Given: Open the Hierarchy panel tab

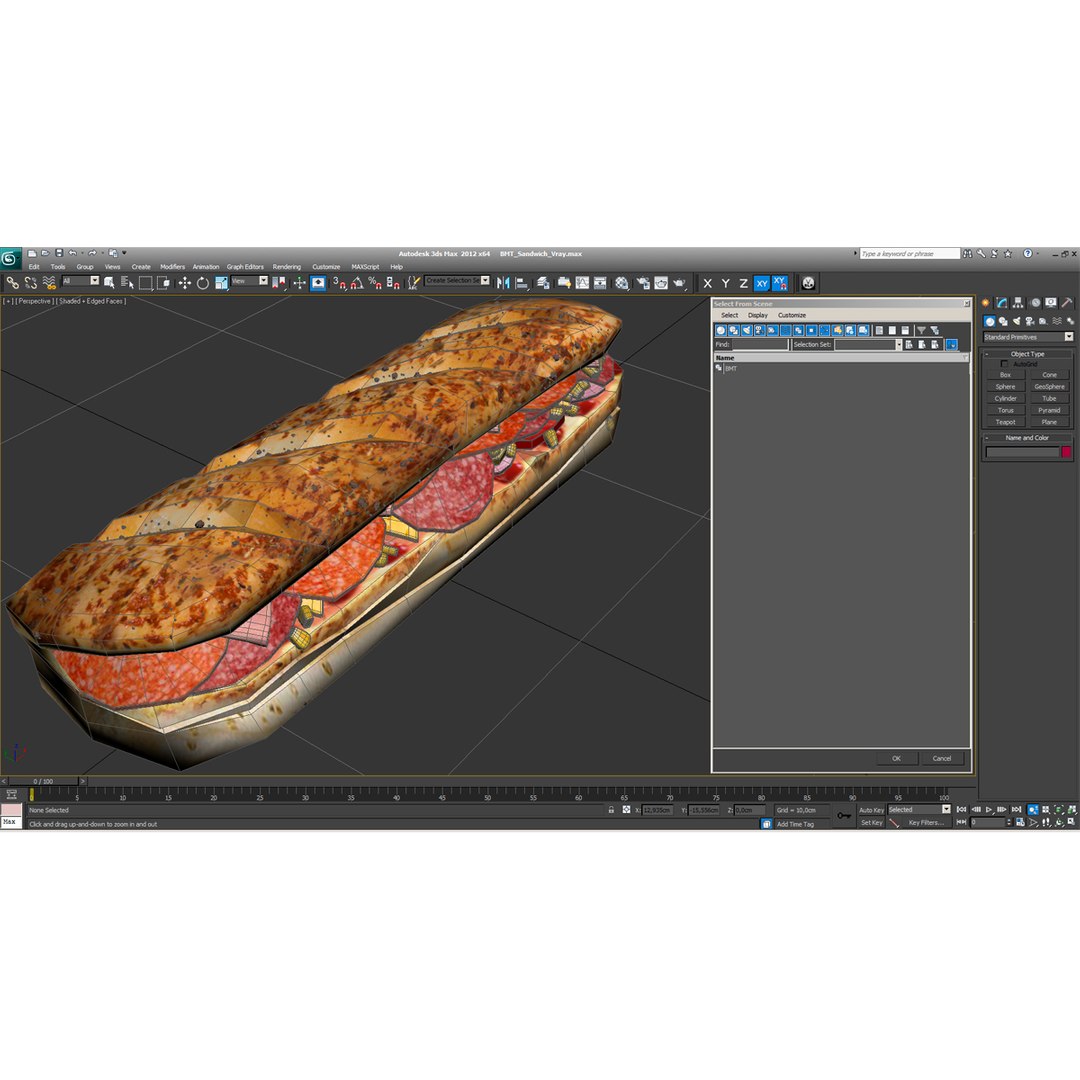Looking at the screenshot, I should [x=1018, y=302].
